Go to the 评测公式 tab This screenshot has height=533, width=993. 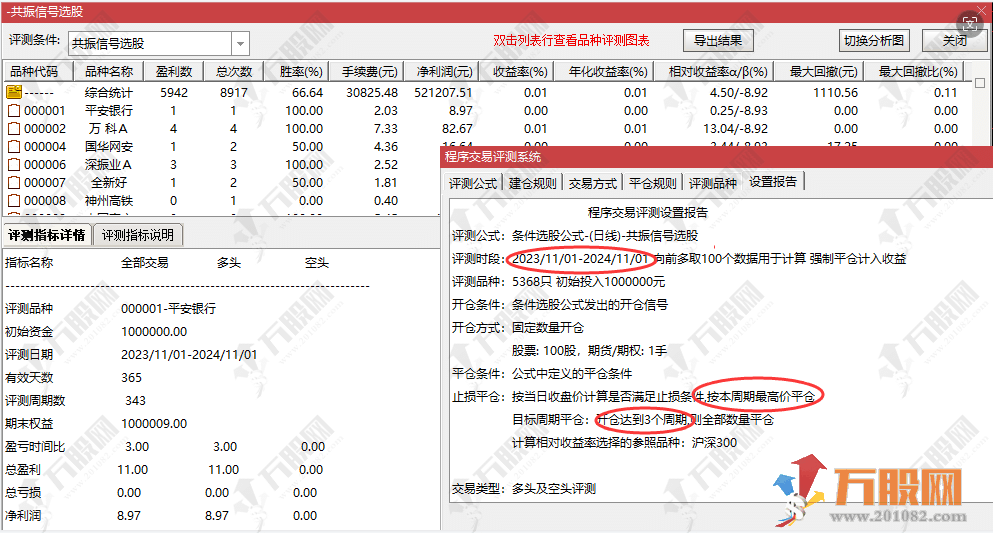473,183
